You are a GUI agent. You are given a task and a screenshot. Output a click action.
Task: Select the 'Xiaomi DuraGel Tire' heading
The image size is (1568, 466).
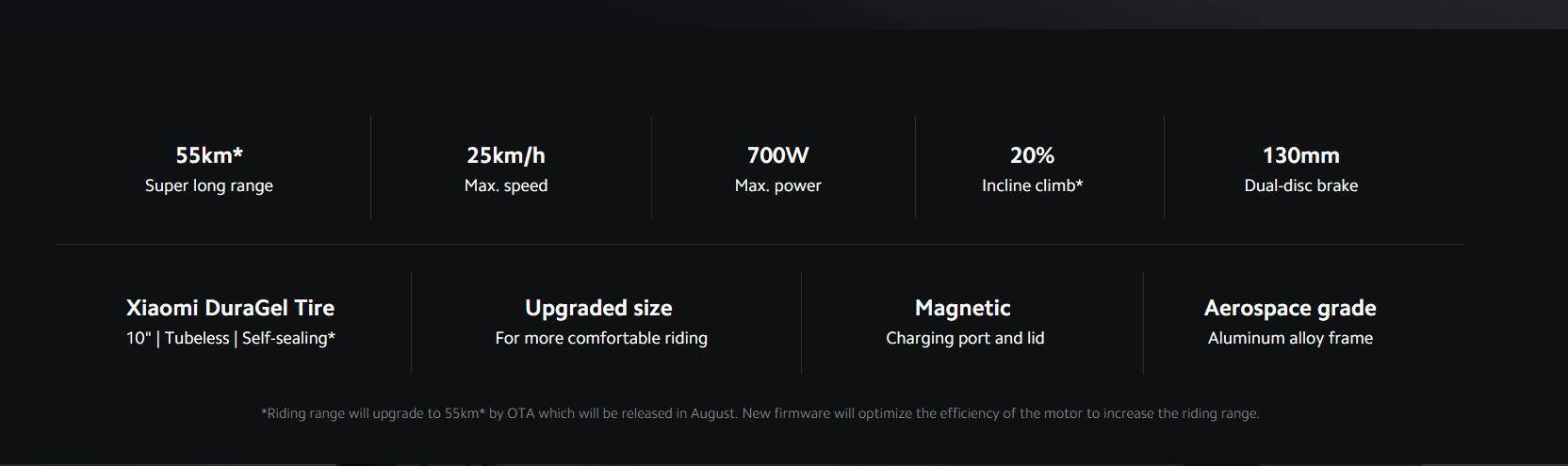[230, 308]
